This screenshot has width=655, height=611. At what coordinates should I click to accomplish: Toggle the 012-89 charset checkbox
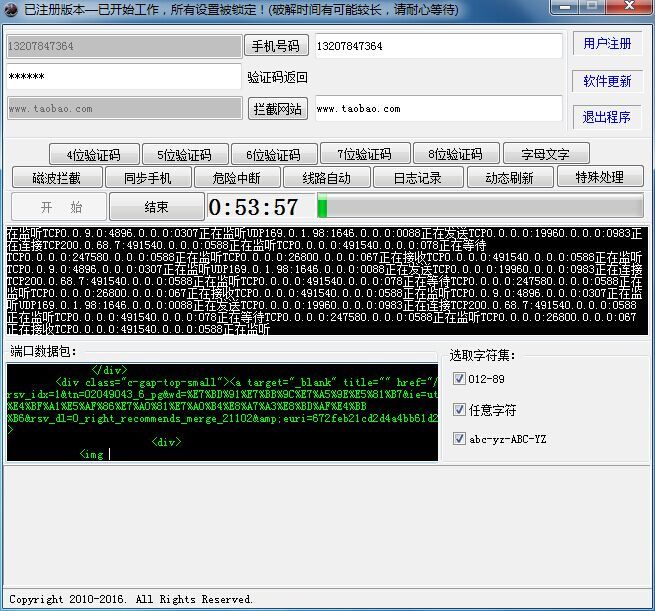tap(459, 378)
